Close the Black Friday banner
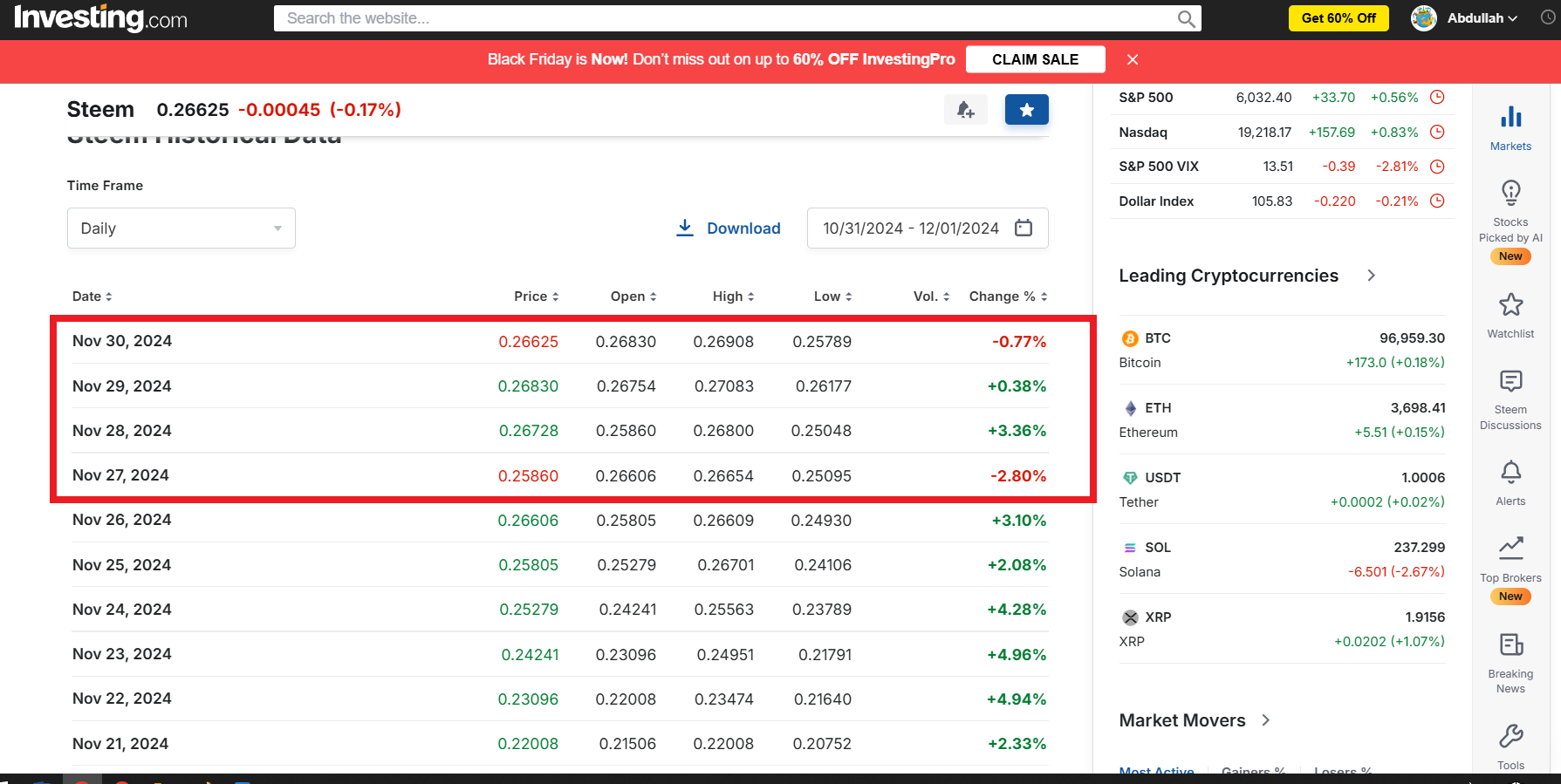The height and width of the screenshot is (784, 1561). [1133, 59]
